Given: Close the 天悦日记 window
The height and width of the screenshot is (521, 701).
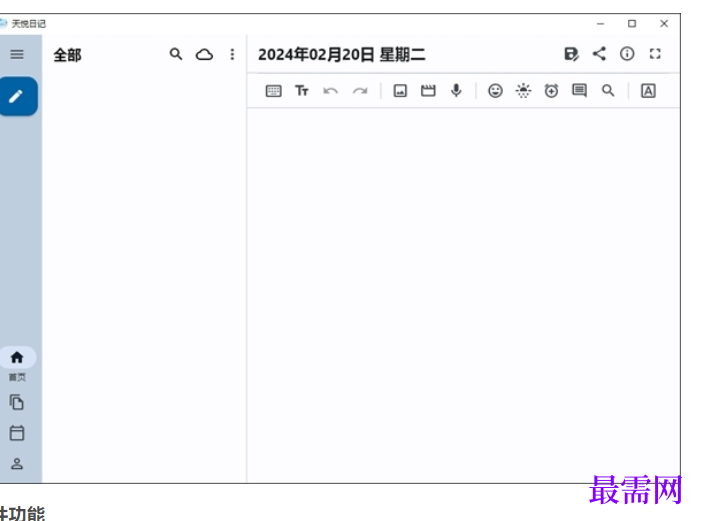Looking at the screenshot, I should pos(664,24).
